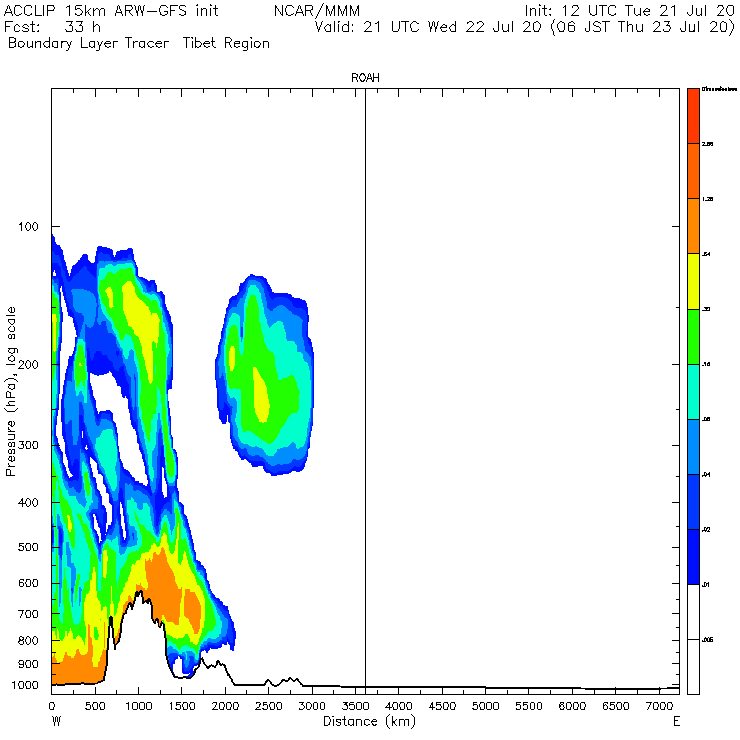The height and width of the screenshot is (740, 740).
Task: Click the 'Valid: 21 UTC Wed 22 Jul 20' text
Action: point(428,27)
